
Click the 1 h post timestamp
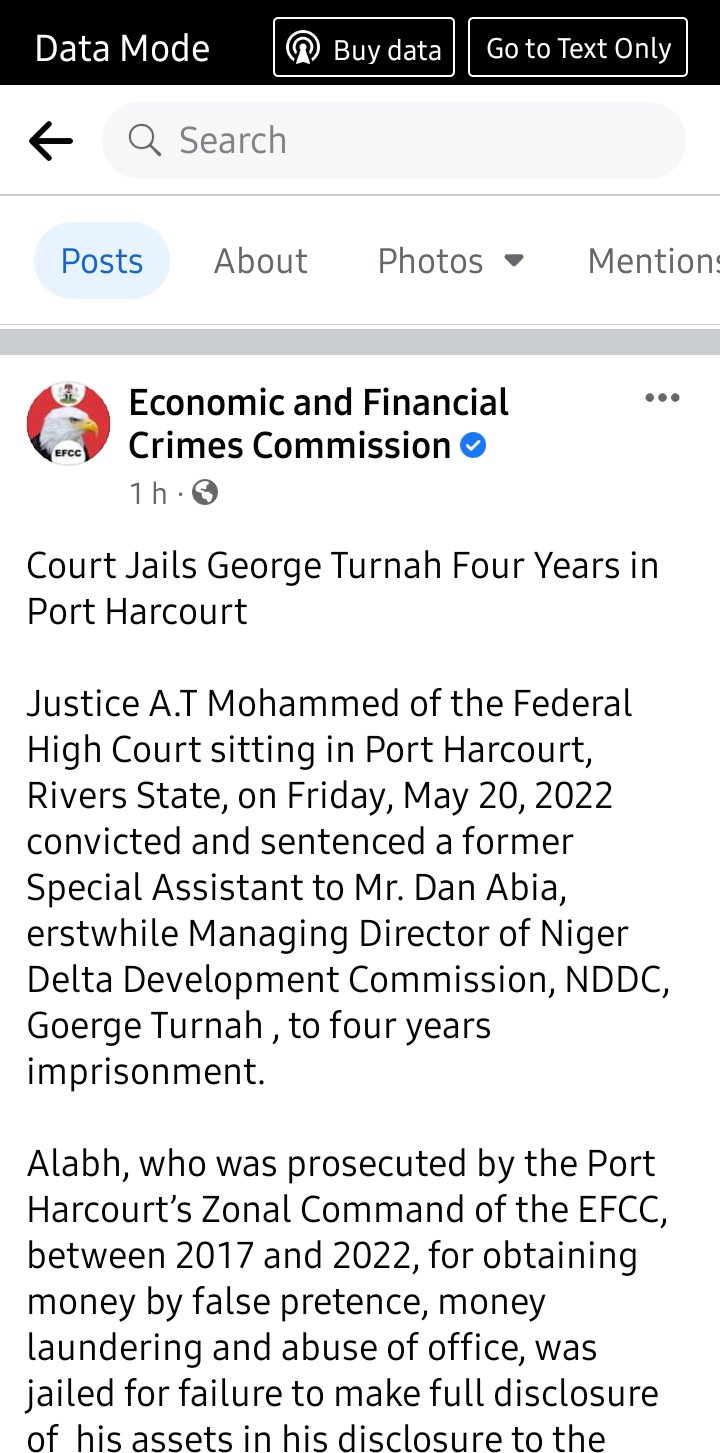click(148, 493)
